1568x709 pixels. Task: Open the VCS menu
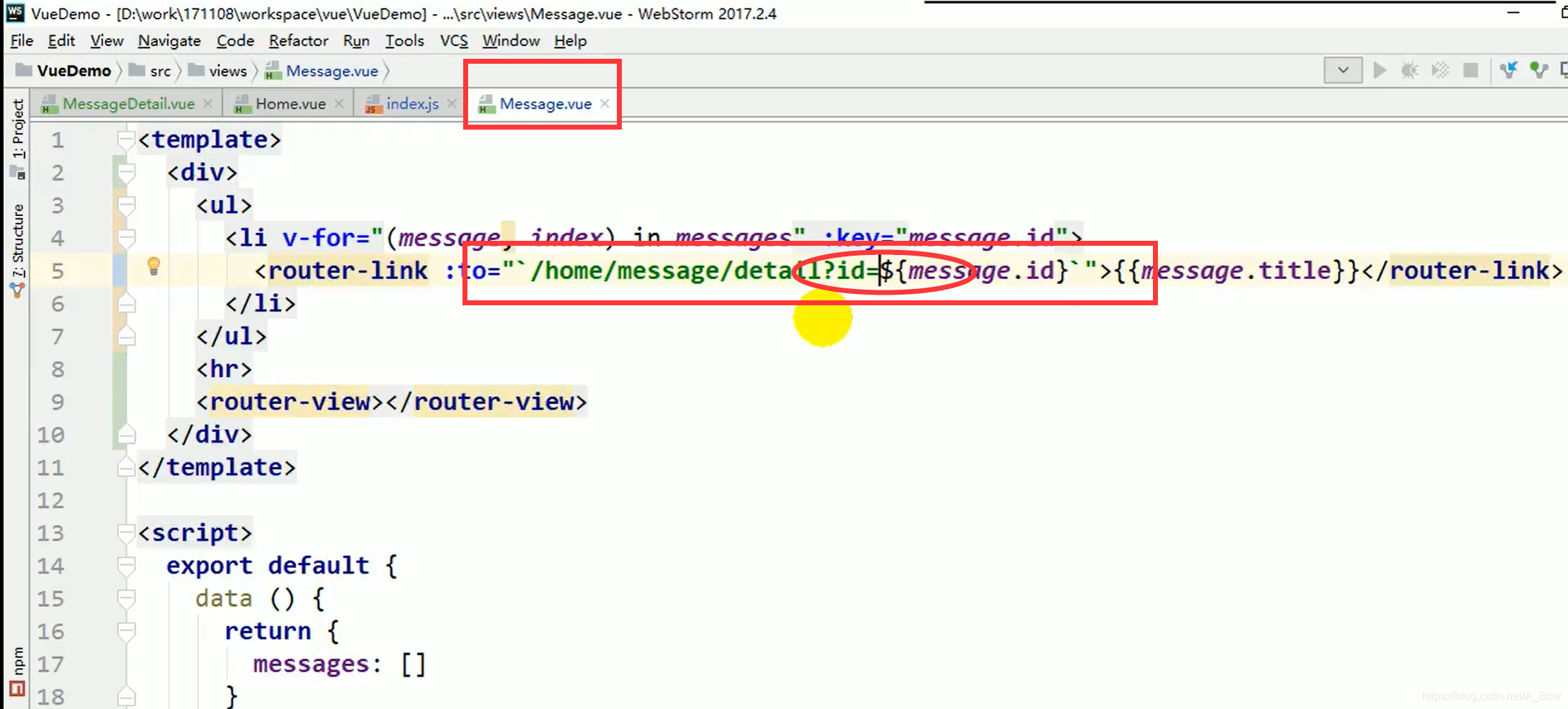[454, 40]
